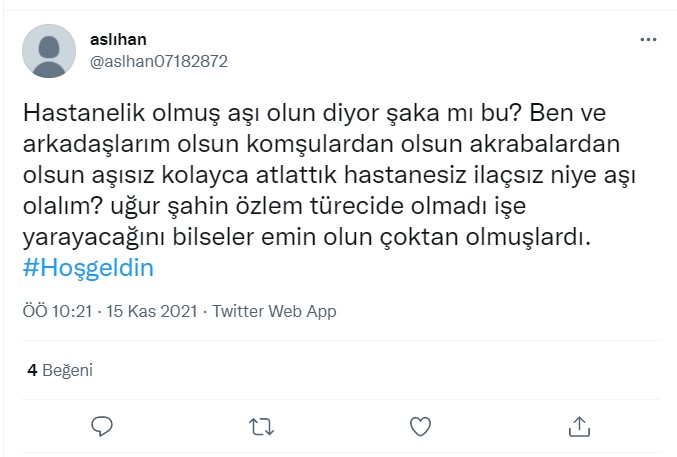This screenshot has height=457, width=677.
Task: Click the handle @aslhan07182872
Action: click(159, 61)
